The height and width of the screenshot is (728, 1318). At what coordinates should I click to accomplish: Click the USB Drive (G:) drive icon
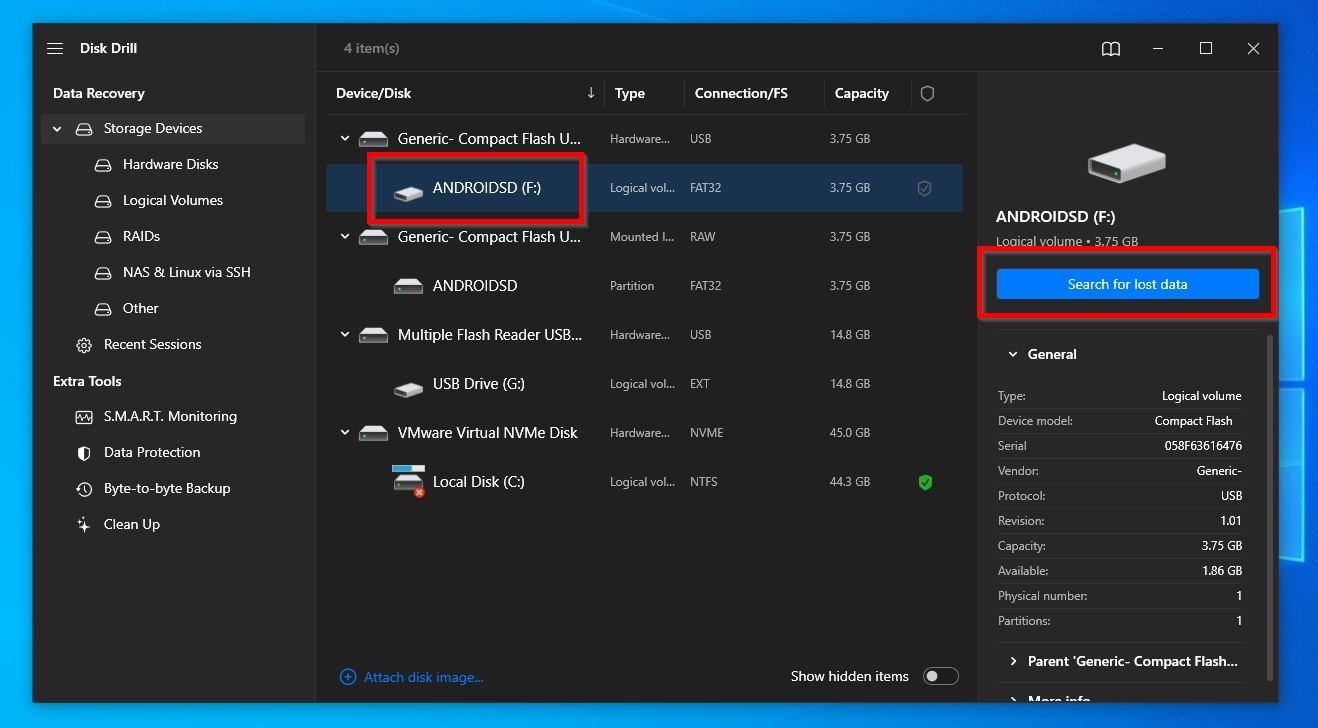[x=408, y=388]
